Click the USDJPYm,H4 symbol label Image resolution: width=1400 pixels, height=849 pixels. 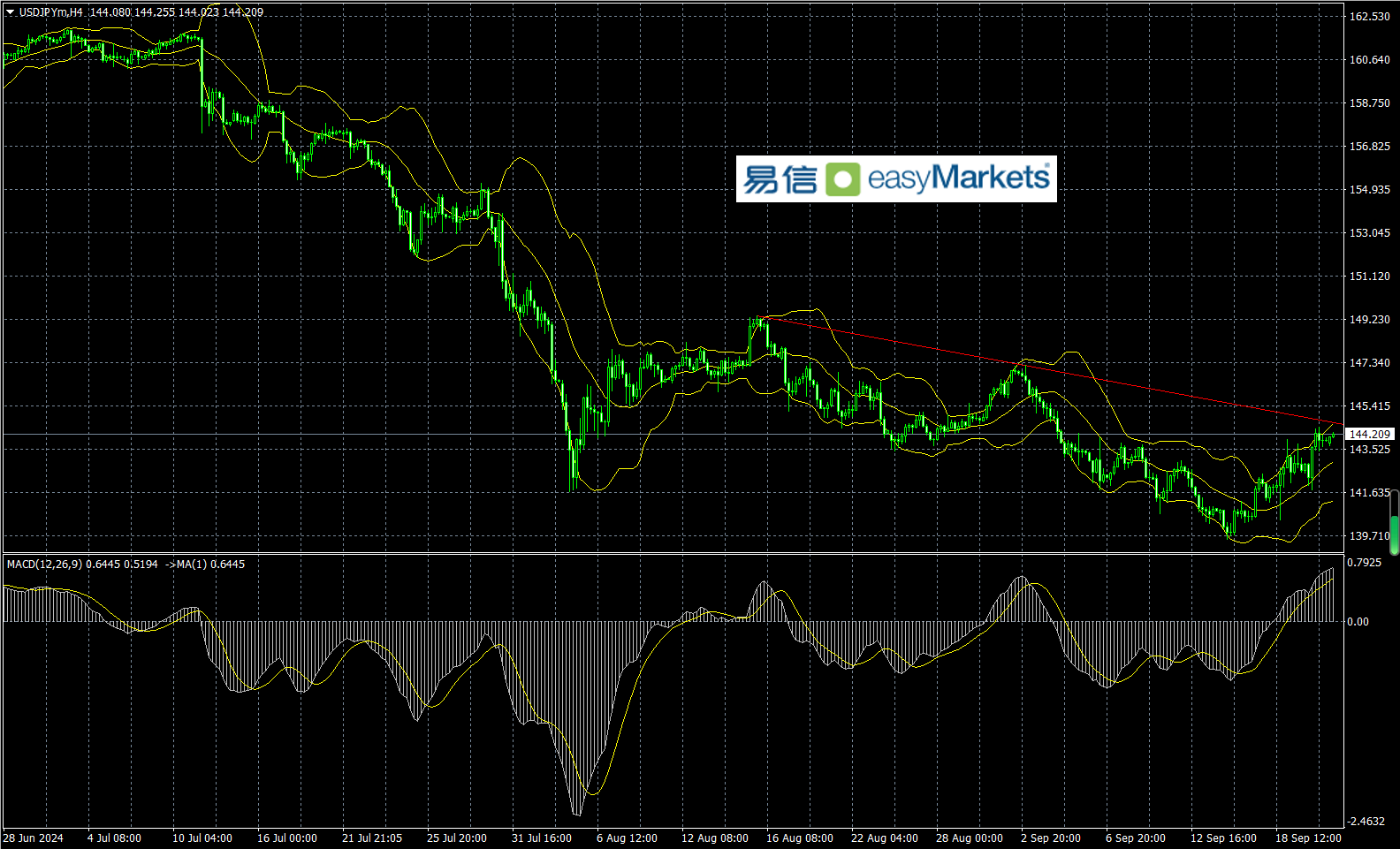click(x=51, y=12)
